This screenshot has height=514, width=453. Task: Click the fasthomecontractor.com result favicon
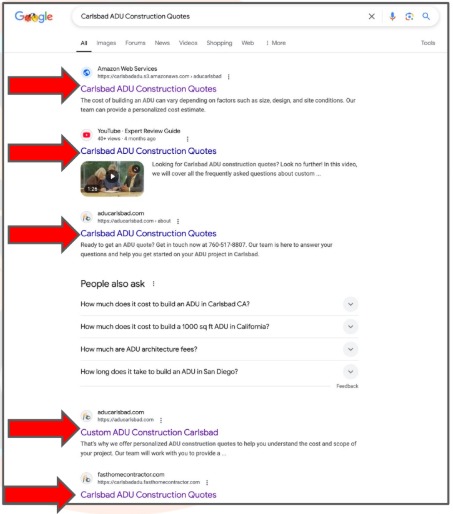87,478
